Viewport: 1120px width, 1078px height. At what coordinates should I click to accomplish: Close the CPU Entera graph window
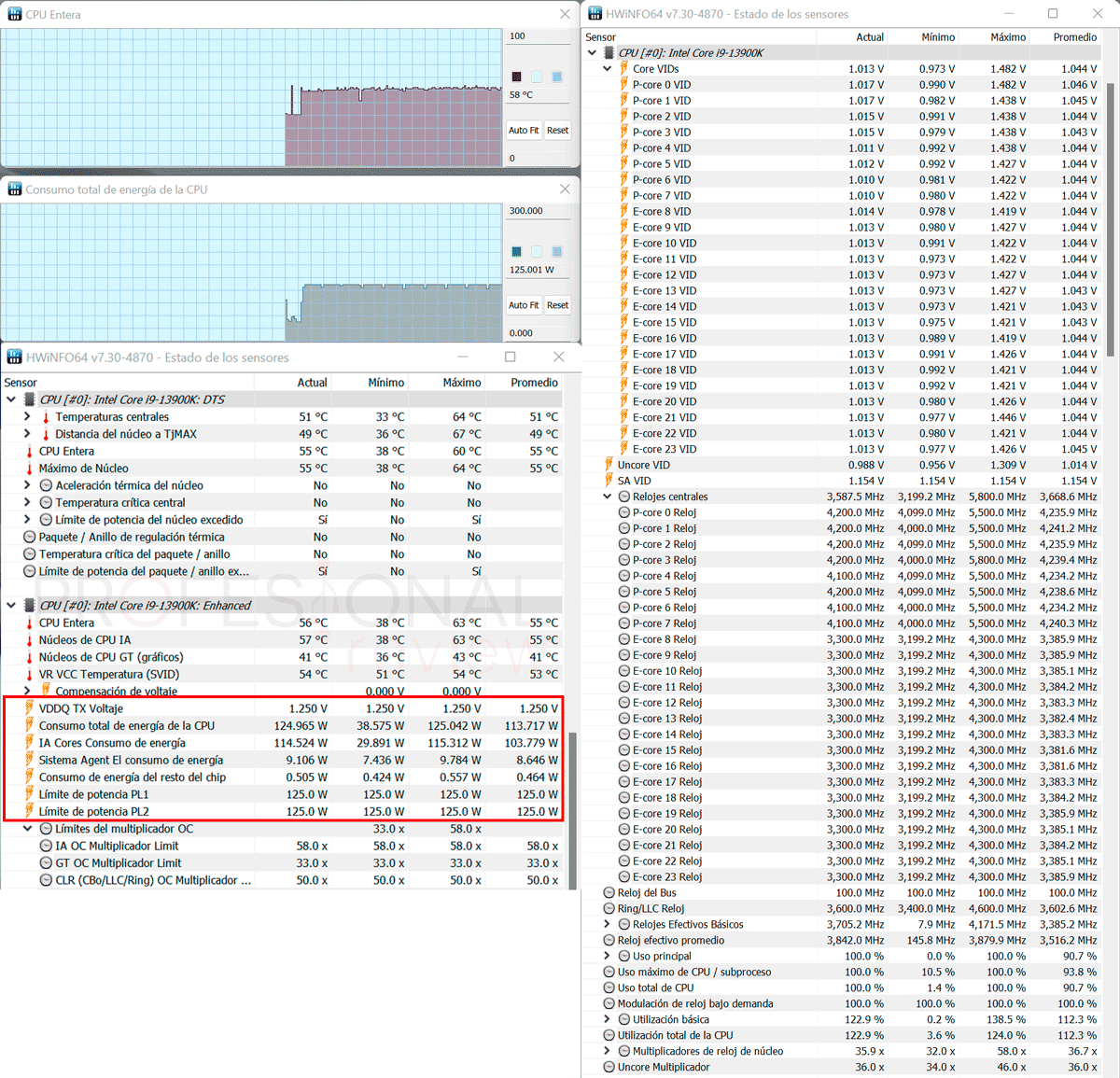(565, 14)
